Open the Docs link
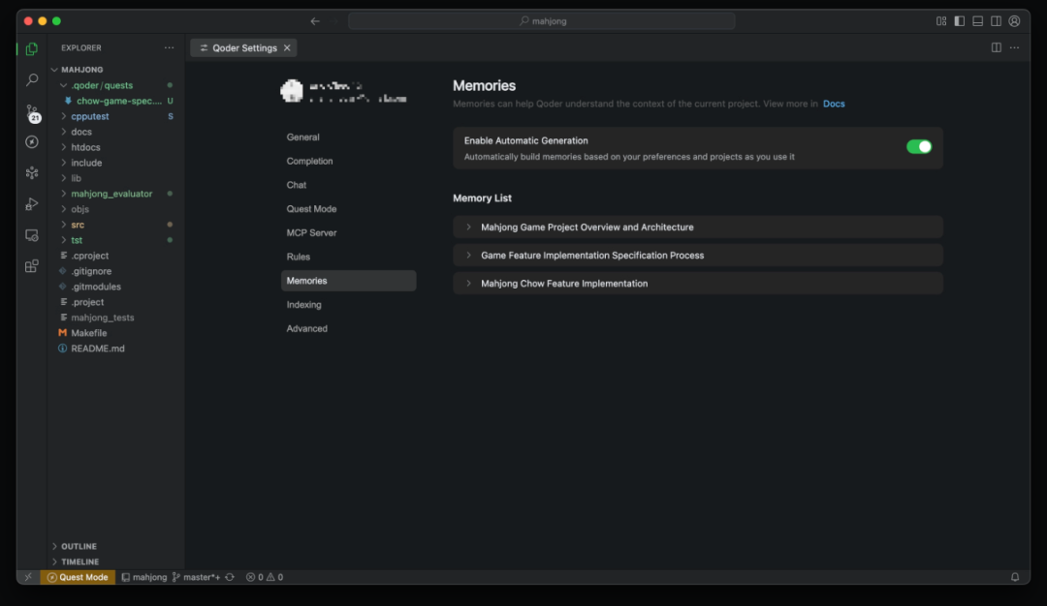The image size is (1048, 606). [833, 104]
